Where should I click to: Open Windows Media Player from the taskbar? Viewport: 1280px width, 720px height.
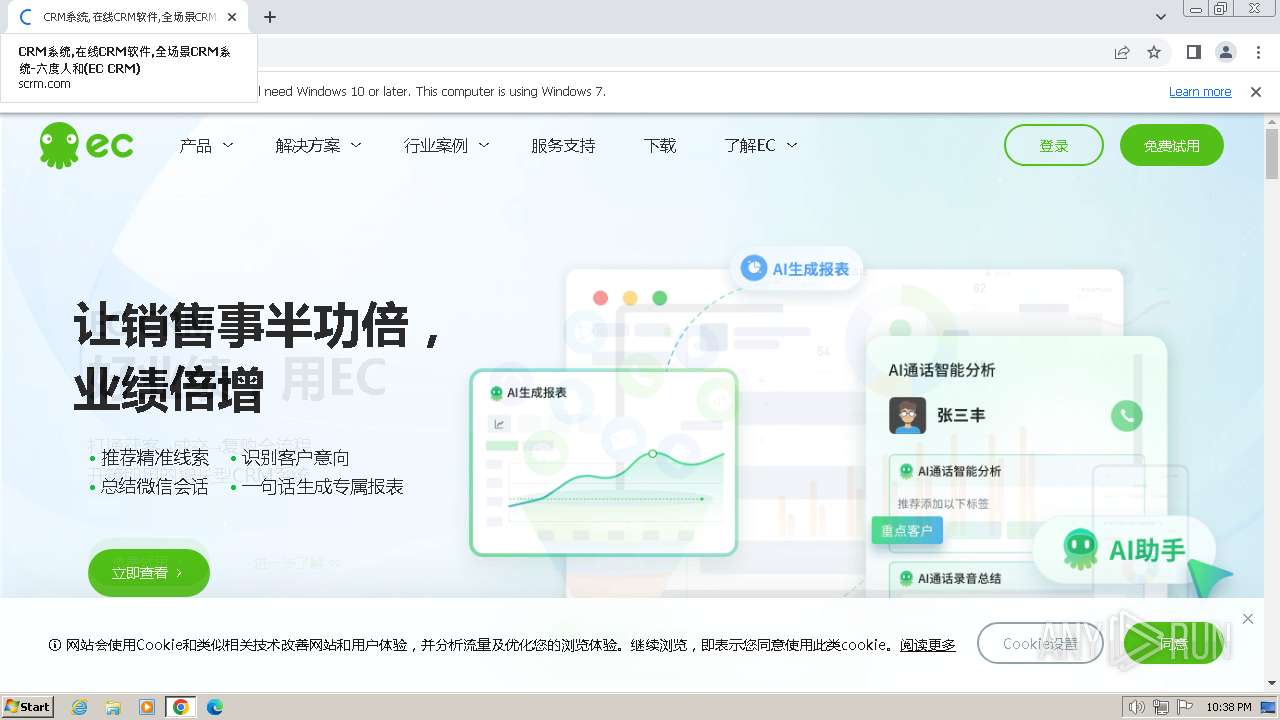pyautogui.click(x=147, y=707)
